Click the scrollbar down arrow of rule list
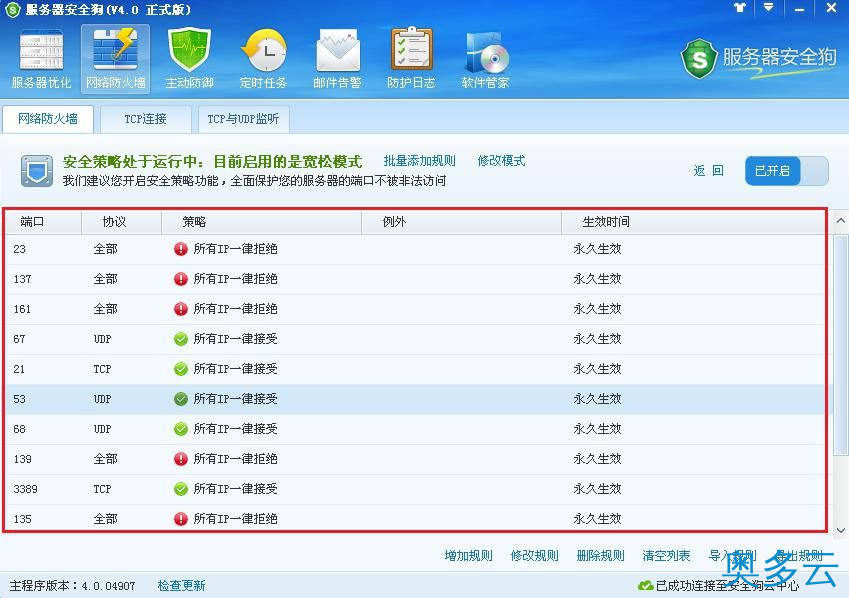 pyautogui.click(x=840, y=530)
